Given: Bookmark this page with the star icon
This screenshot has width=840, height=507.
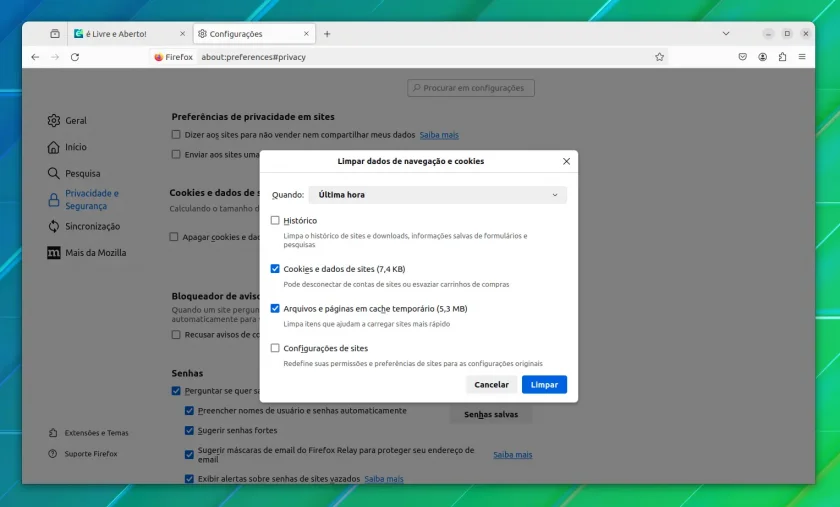Looking at the screenshot, I should point(659,57).
